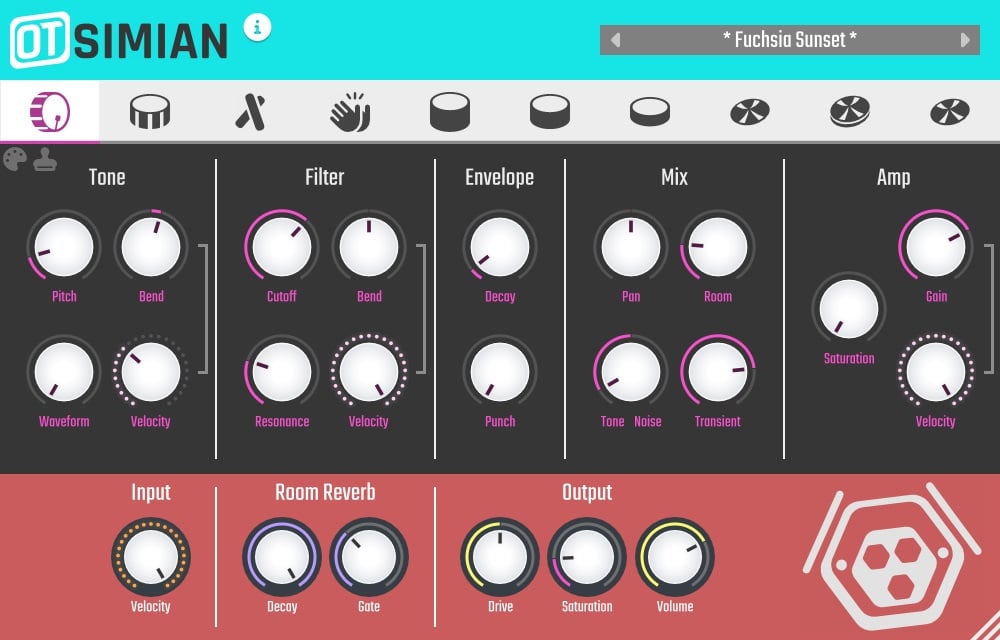This screenshot has width=1000, height=640.
Task: Click the Drive label text
Action: click(500, 607)
